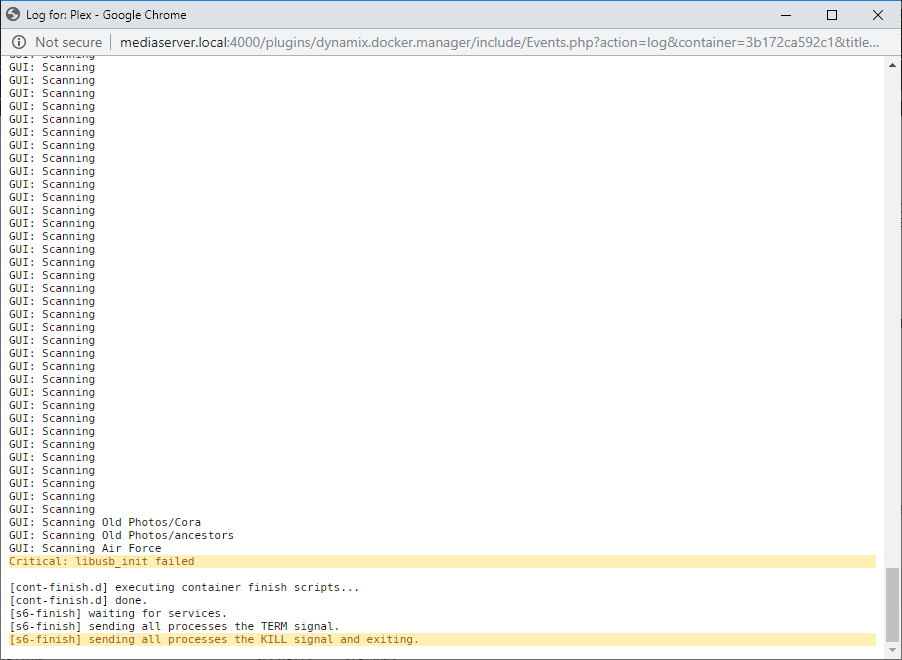Screen dimensions: 902x660
Task: Close the Log for: Plex window
Action: click(878, 15)
